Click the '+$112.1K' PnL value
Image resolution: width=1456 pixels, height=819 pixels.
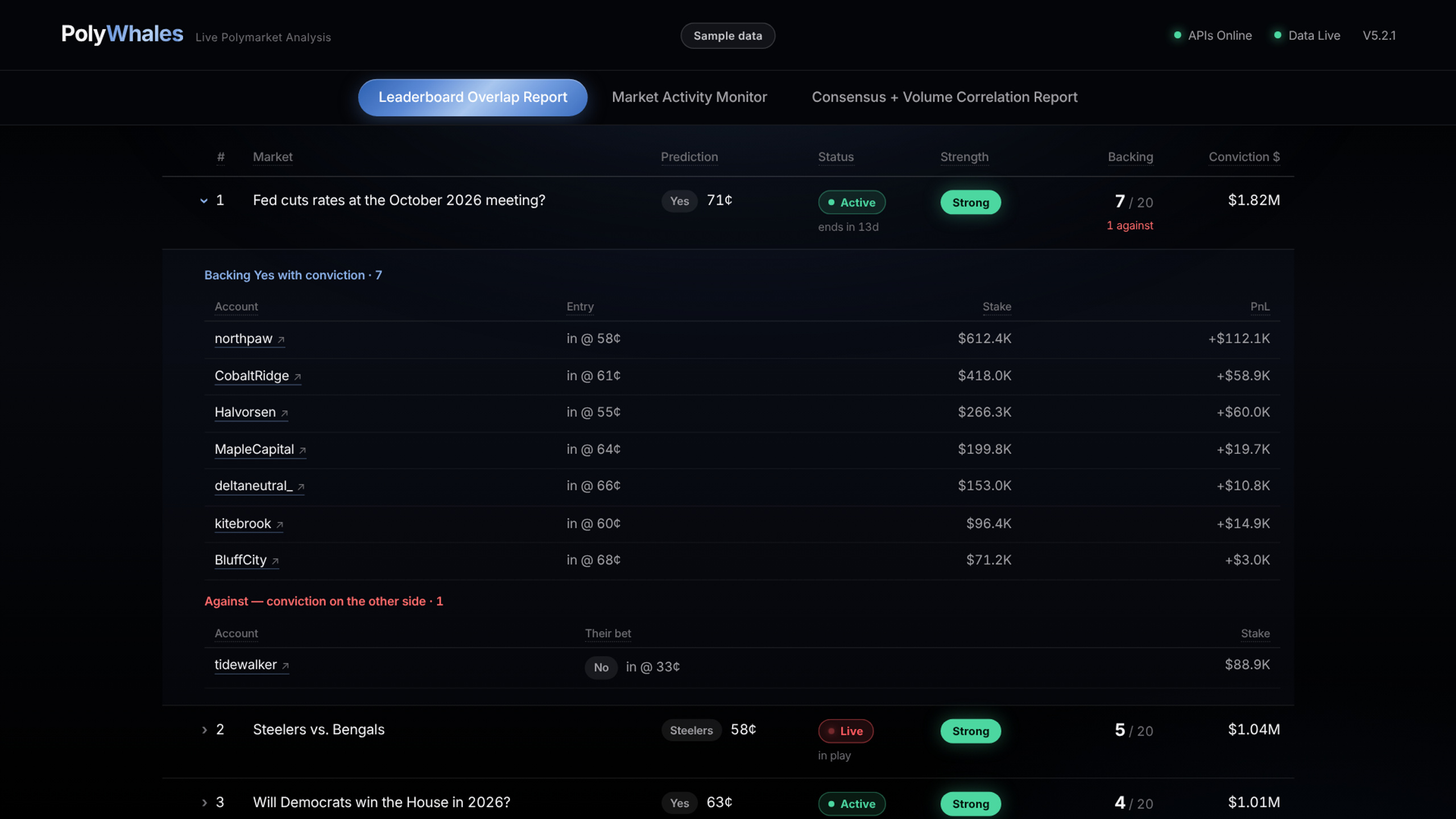[x=1239, y=338]
